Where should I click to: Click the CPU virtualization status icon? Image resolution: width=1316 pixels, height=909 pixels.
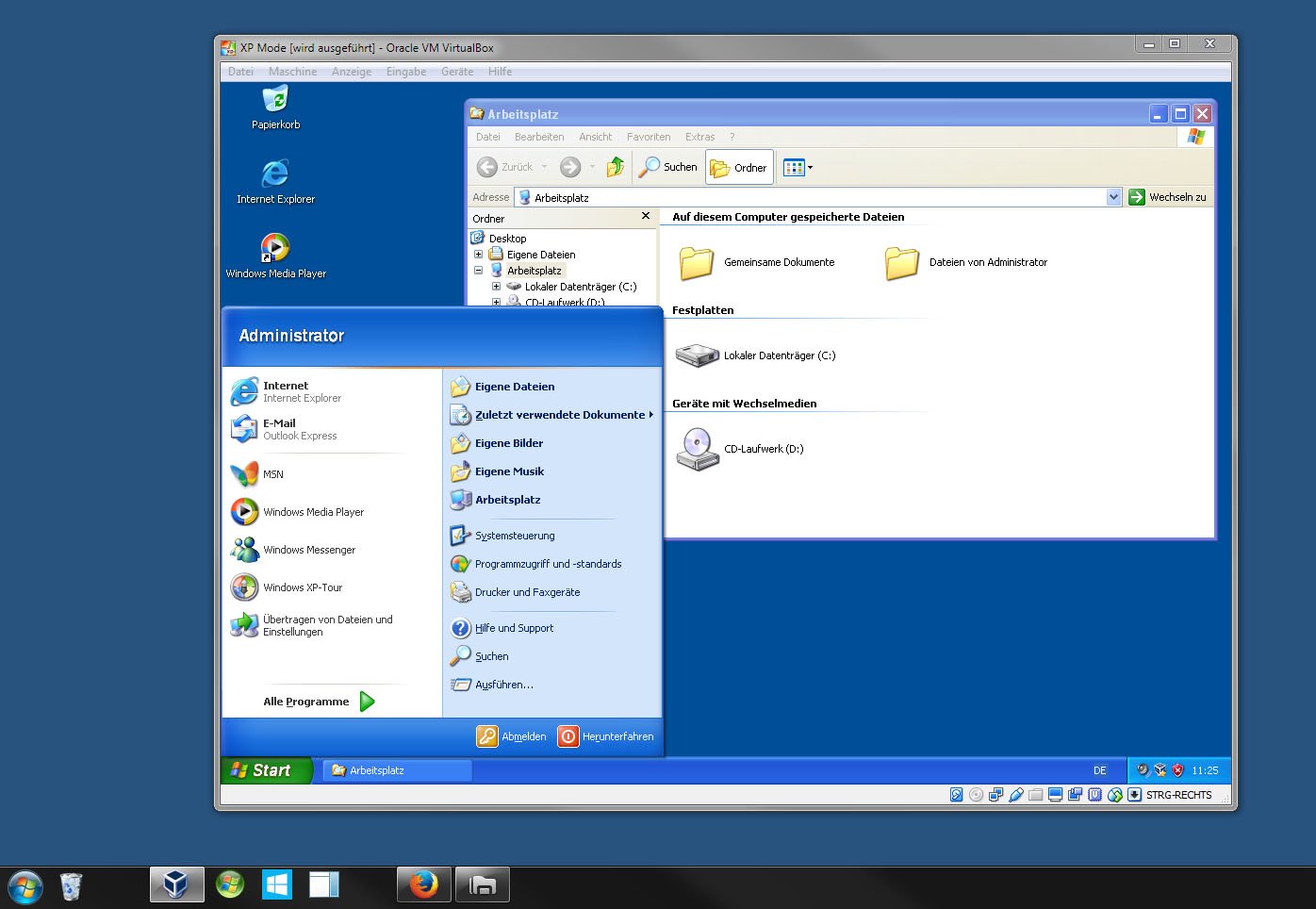pyautogui.click(x=1095, y=795)
